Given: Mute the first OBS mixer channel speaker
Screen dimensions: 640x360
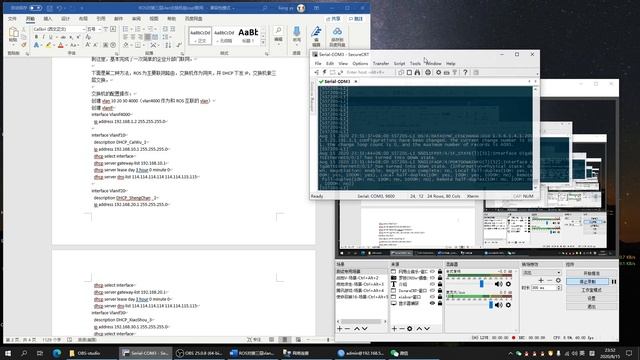Looking at the screenshot, I should [498, 284].
